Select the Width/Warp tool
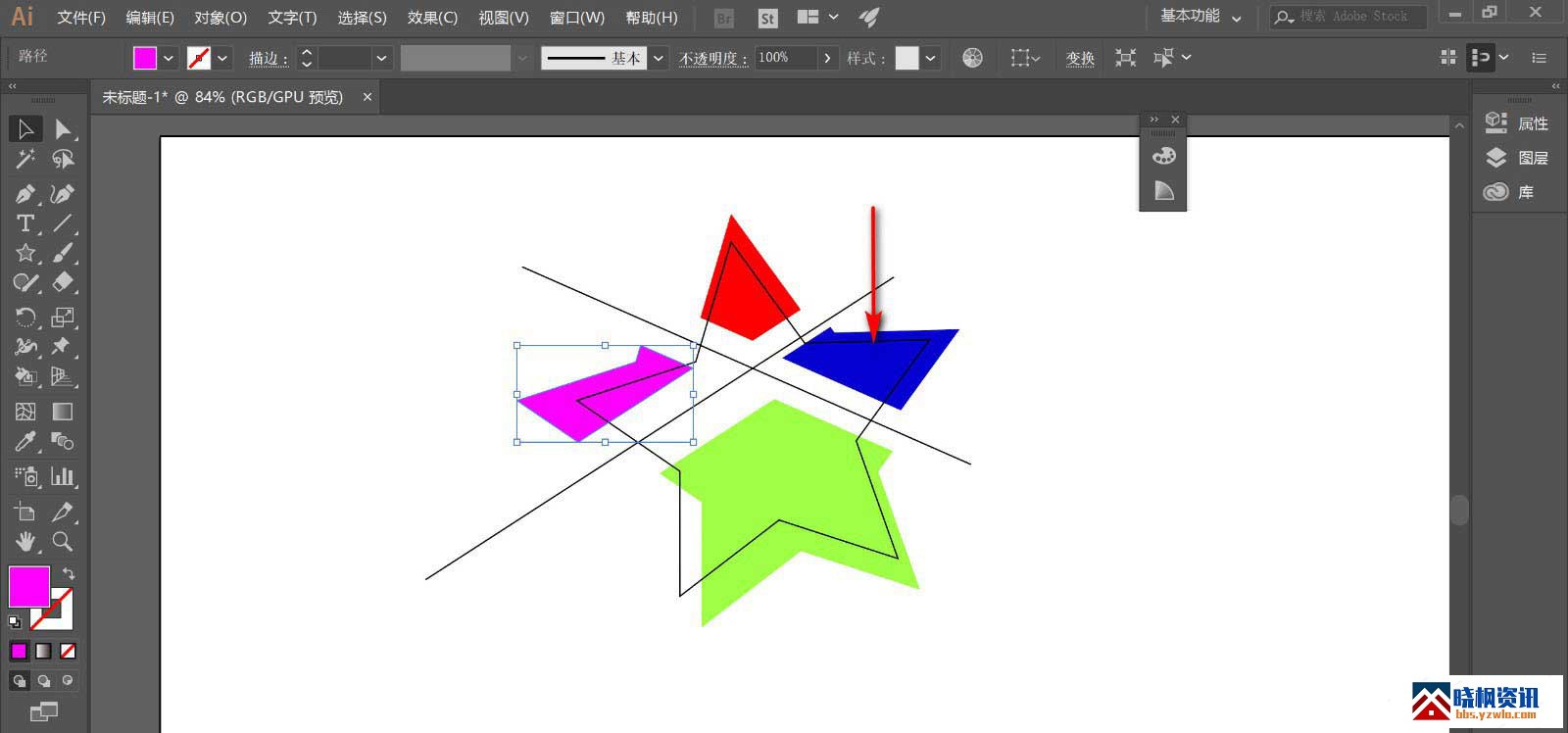This screenshot has width=1568, height=733. (x=25, y=346)
